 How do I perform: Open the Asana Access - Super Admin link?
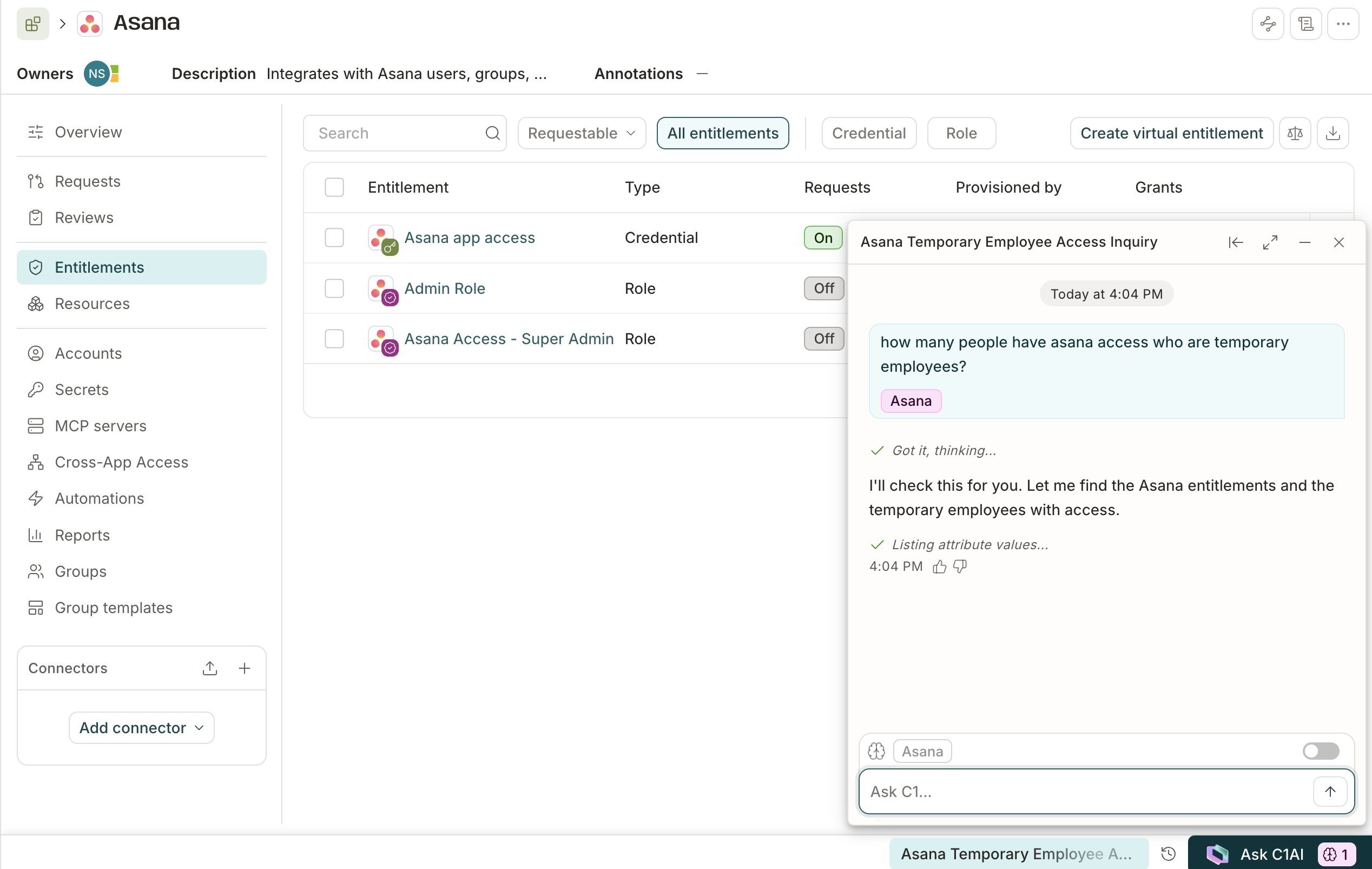509,339
